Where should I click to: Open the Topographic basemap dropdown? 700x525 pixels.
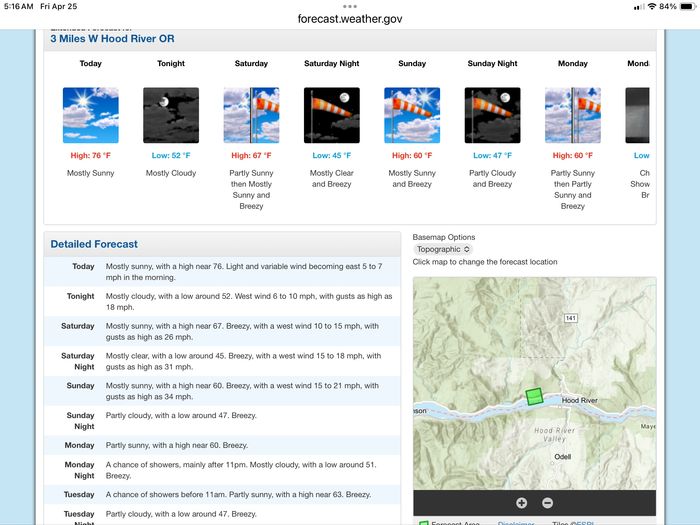tap(442, 249)
